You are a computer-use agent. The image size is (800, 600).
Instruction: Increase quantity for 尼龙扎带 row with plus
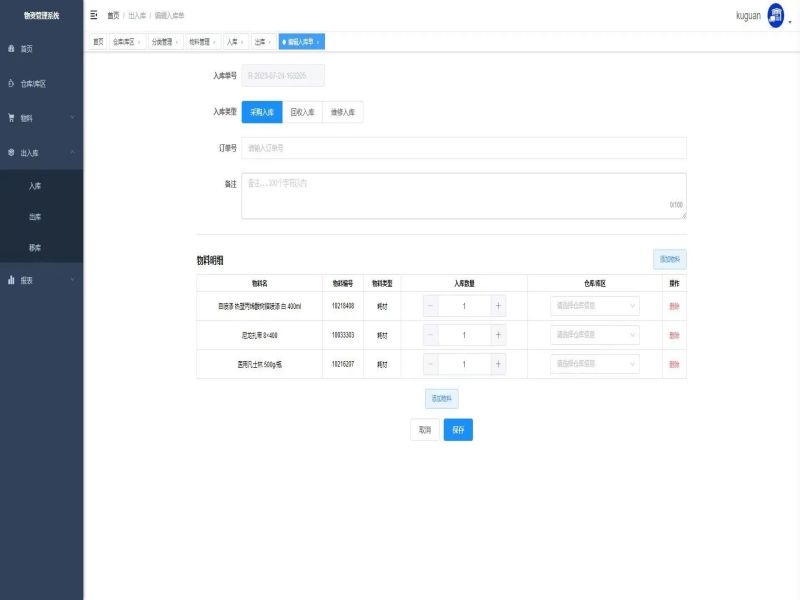(498, 335)
